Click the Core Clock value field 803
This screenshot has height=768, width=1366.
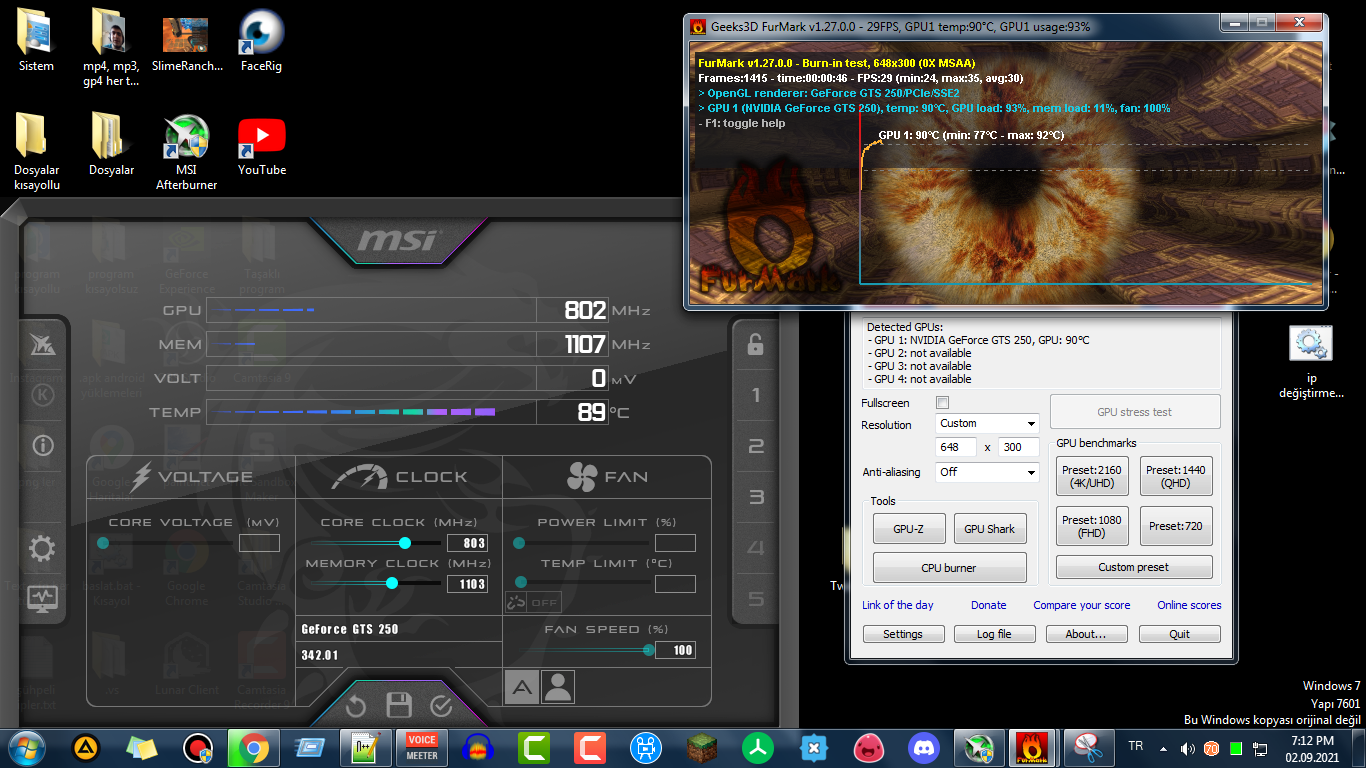click(x=468, y=543)
